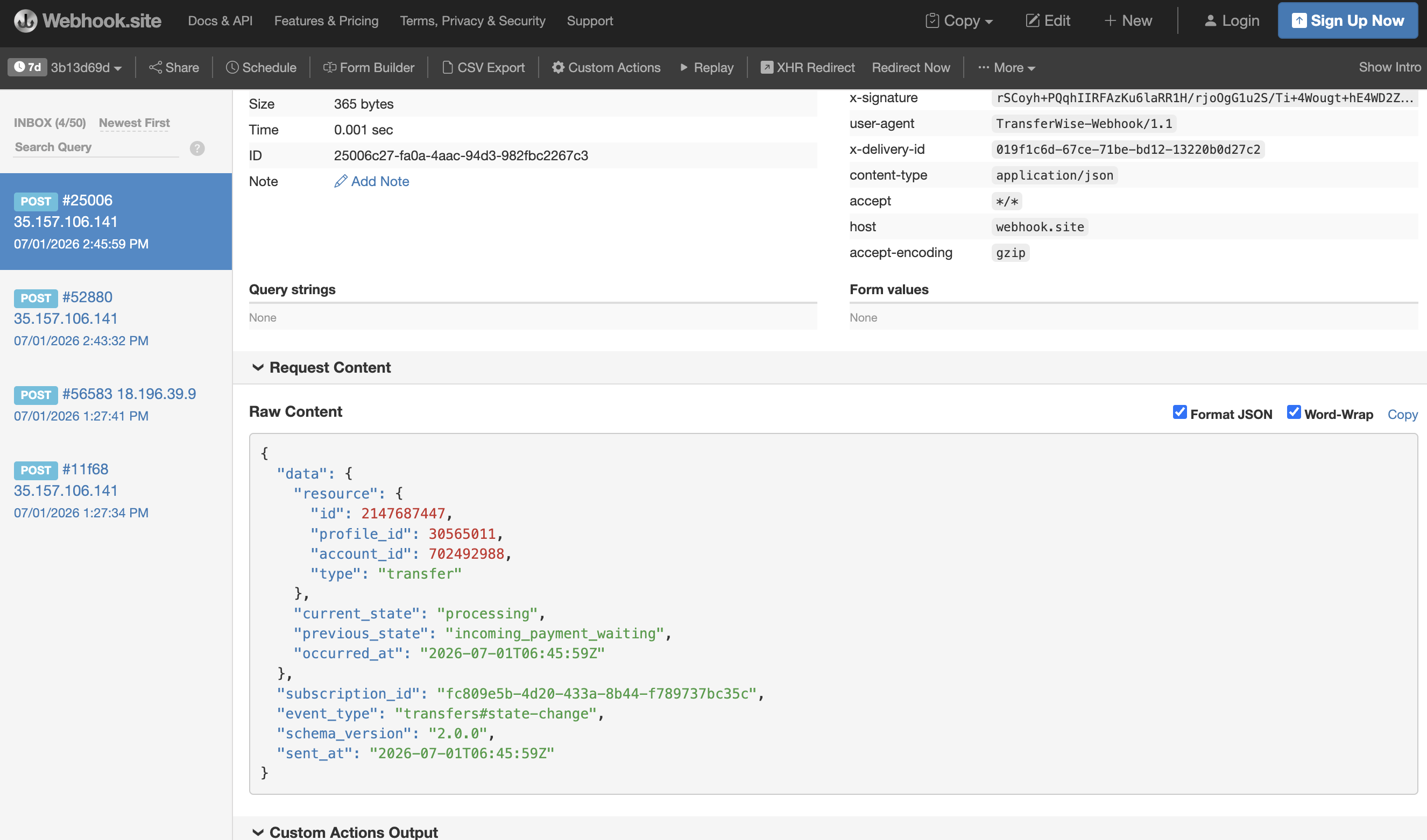The width and height of the screenshot is (1427, 840).
Task: Select request #56583 from 18.196.39.9
Action: [116, 404]
